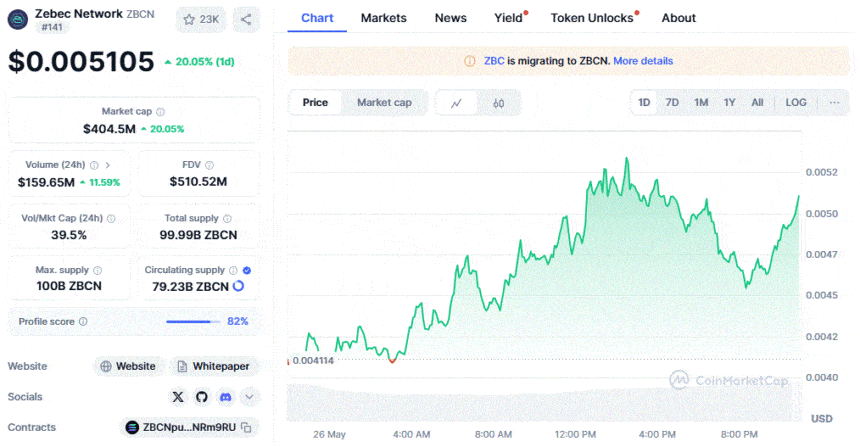Select the 1M time range

coord(701,103)
